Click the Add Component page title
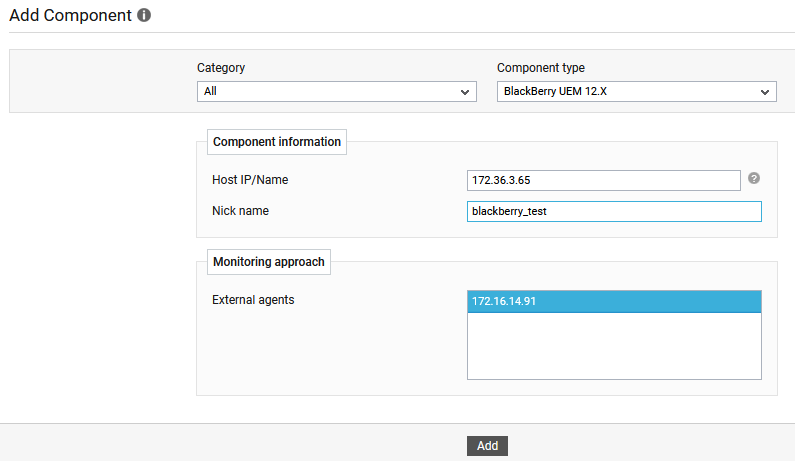The width and height of the screenshot is (795, 461). 70,15
